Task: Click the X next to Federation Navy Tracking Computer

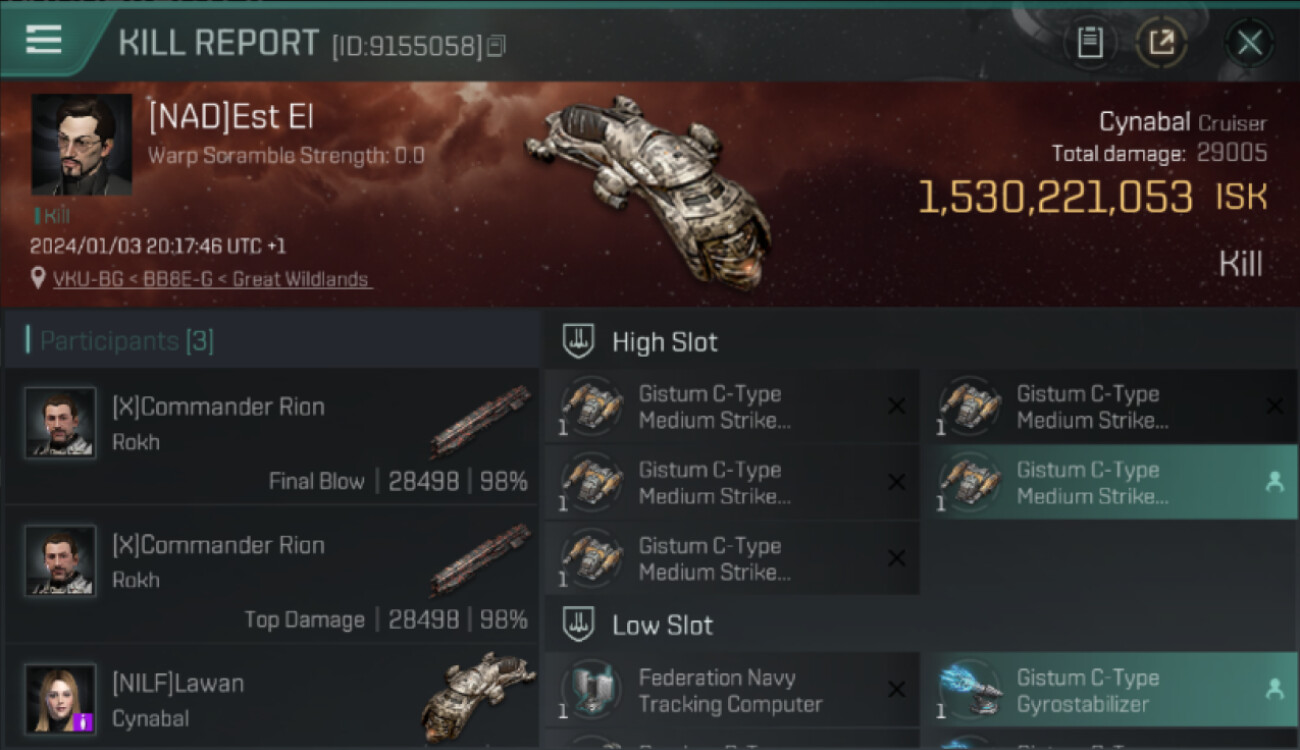Action: (896, 690)
